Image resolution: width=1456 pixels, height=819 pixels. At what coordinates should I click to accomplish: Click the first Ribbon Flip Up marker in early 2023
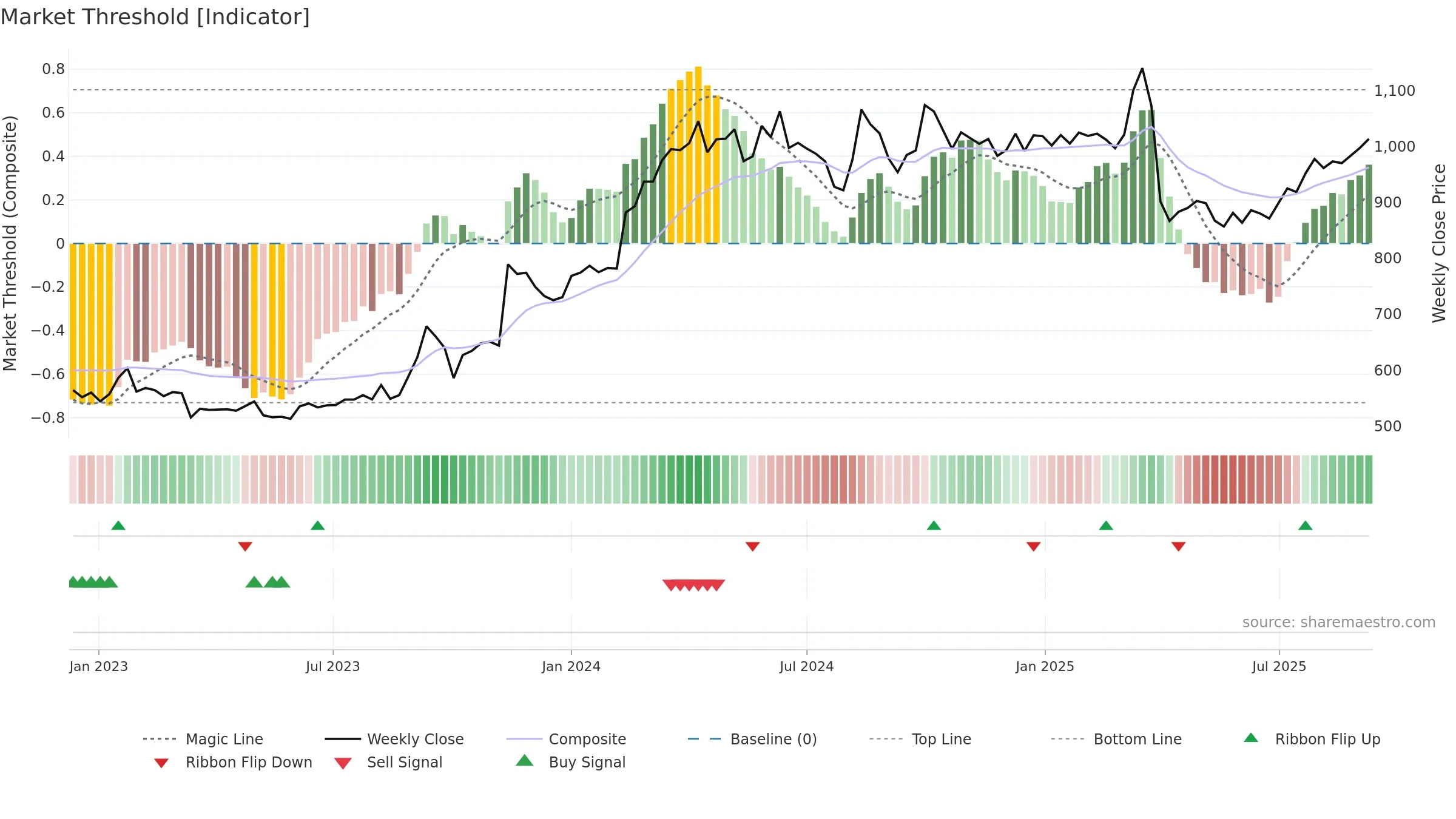[x=118, y=525]
